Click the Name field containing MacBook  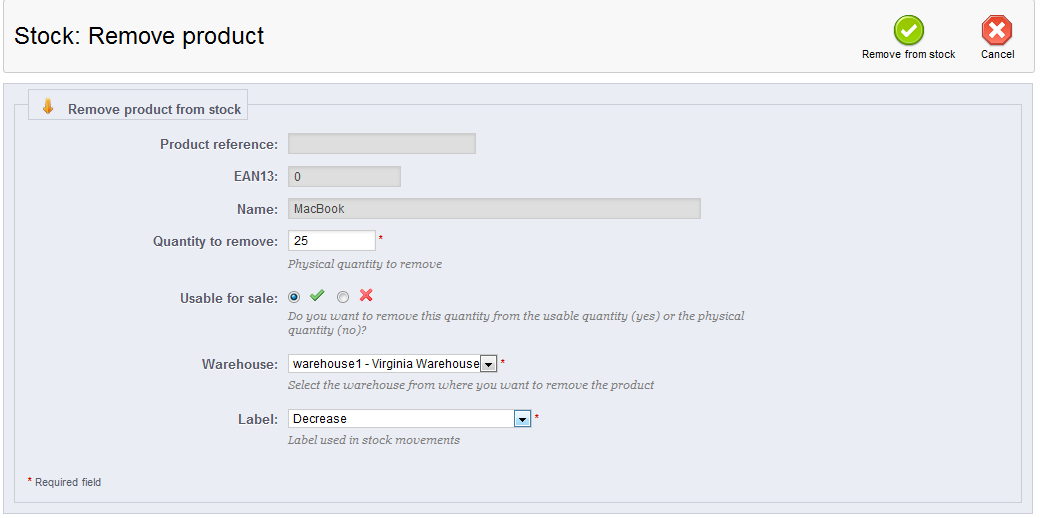click(x=494, y=209)
